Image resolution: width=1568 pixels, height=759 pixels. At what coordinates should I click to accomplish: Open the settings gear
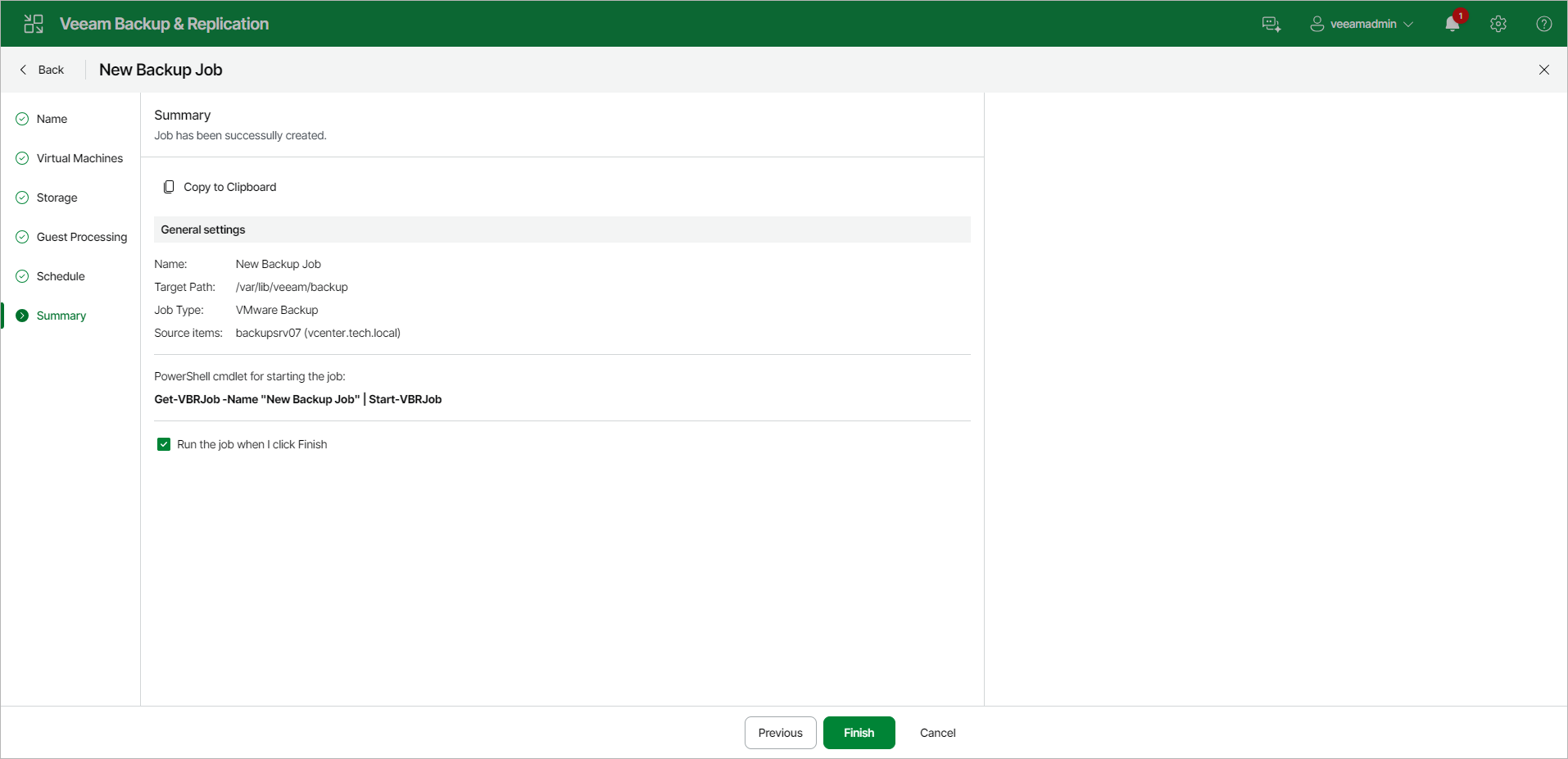coord(1498,24)
